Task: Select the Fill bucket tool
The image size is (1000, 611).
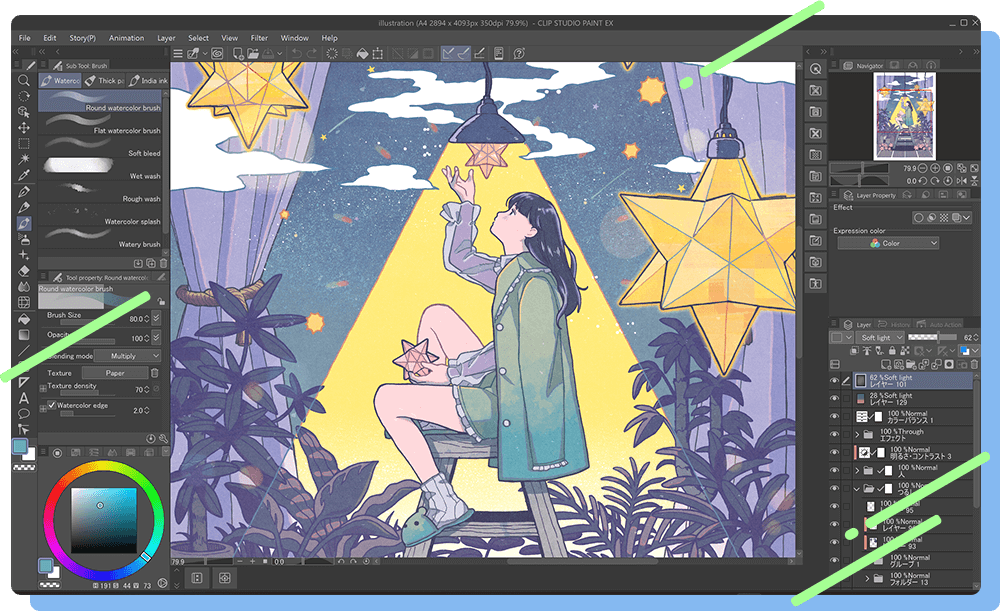Action: pos(24,318)
